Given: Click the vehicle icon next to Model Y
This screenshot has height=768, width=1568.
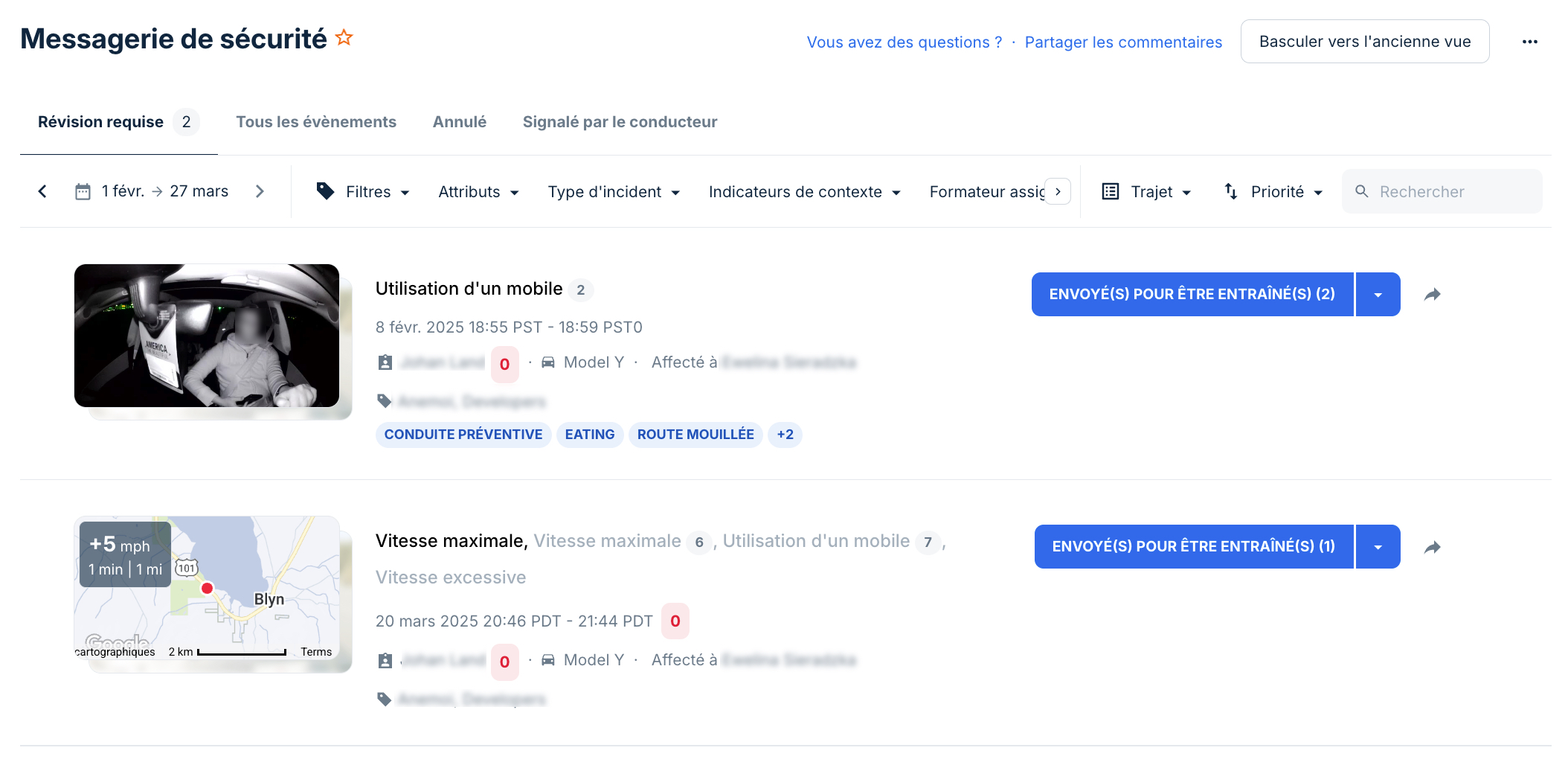Looking at the screenshot, I should tap(548, 362).
